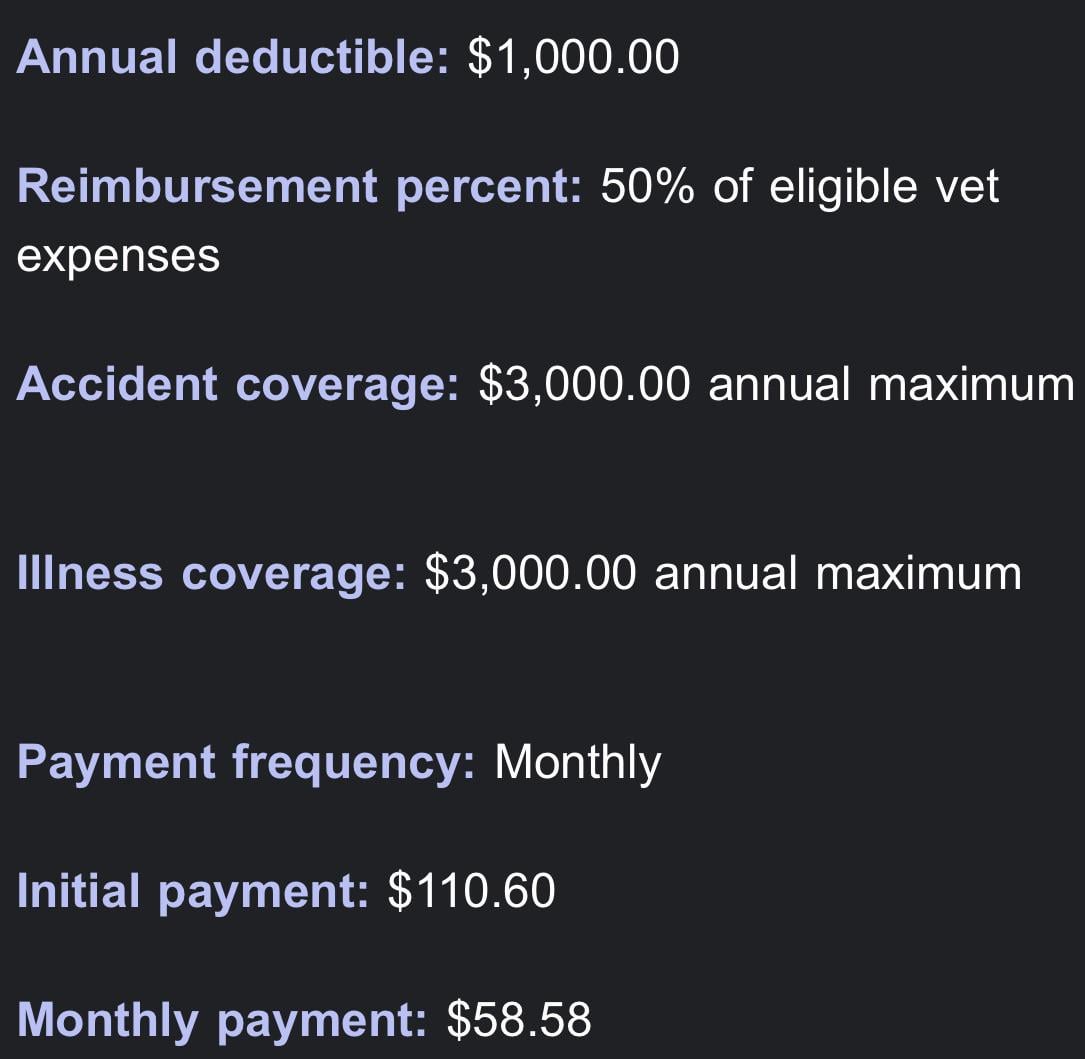The width and height of the screenshot is (1085, 1059).
Task: Click "annual maximum" in the Accident coverage row
Action: 891,385
